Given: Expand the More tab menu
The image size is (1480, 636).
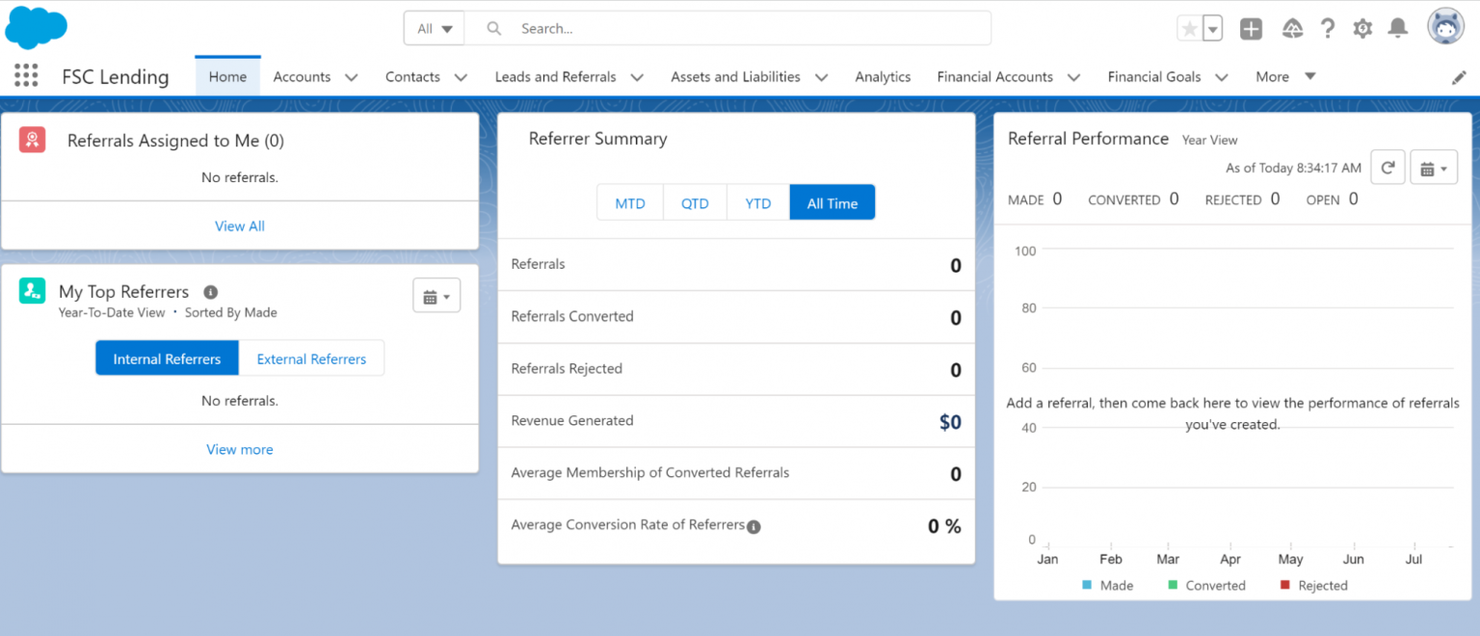Looking at the screenshot, I should pos(1286,76).
